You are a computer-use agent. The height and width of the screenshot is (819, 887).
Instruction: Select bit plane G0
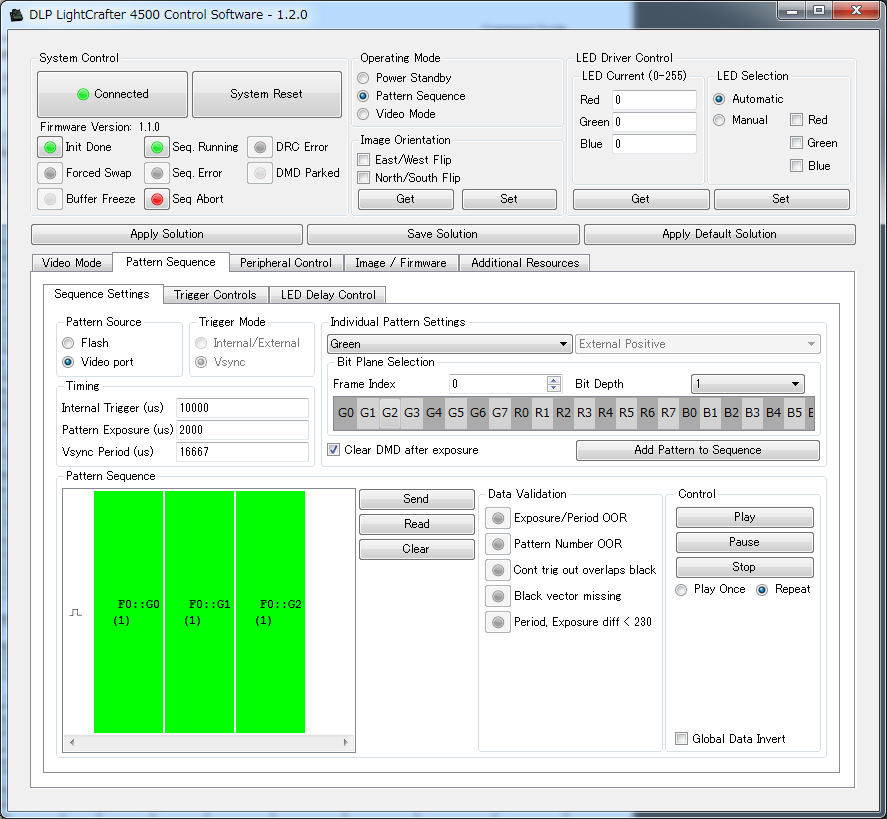click(x=346, y=413)
